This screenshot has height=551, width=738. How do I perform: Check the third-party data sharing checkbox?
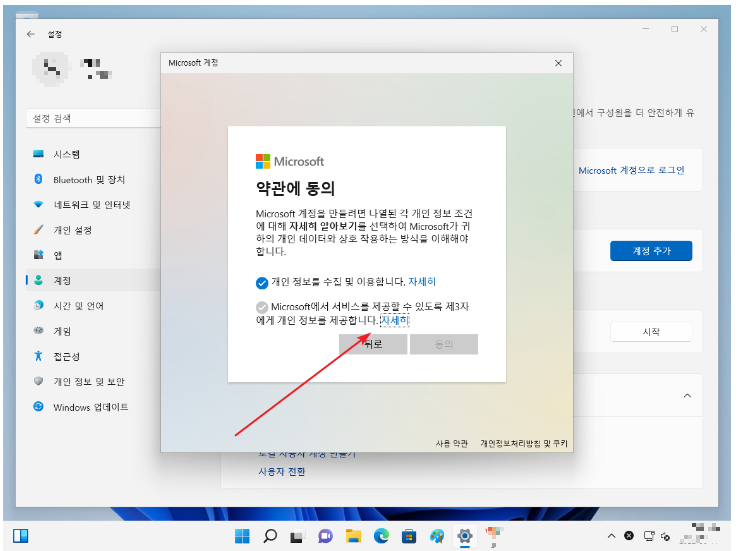[262, 308]
